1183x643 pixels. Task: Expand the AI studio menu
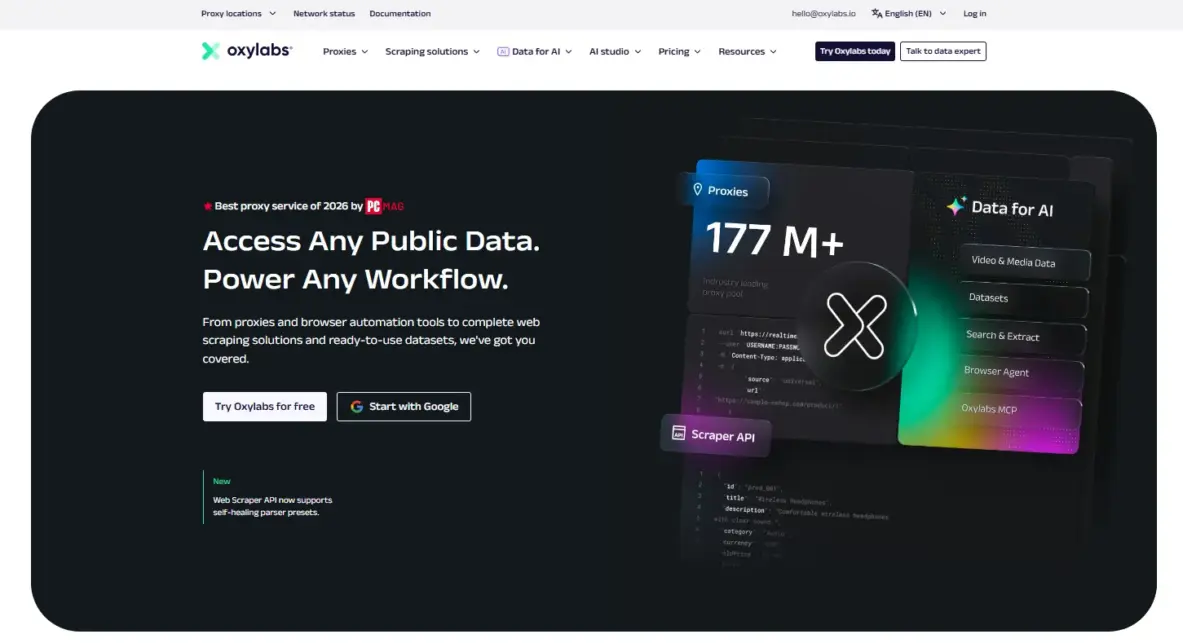615,51
